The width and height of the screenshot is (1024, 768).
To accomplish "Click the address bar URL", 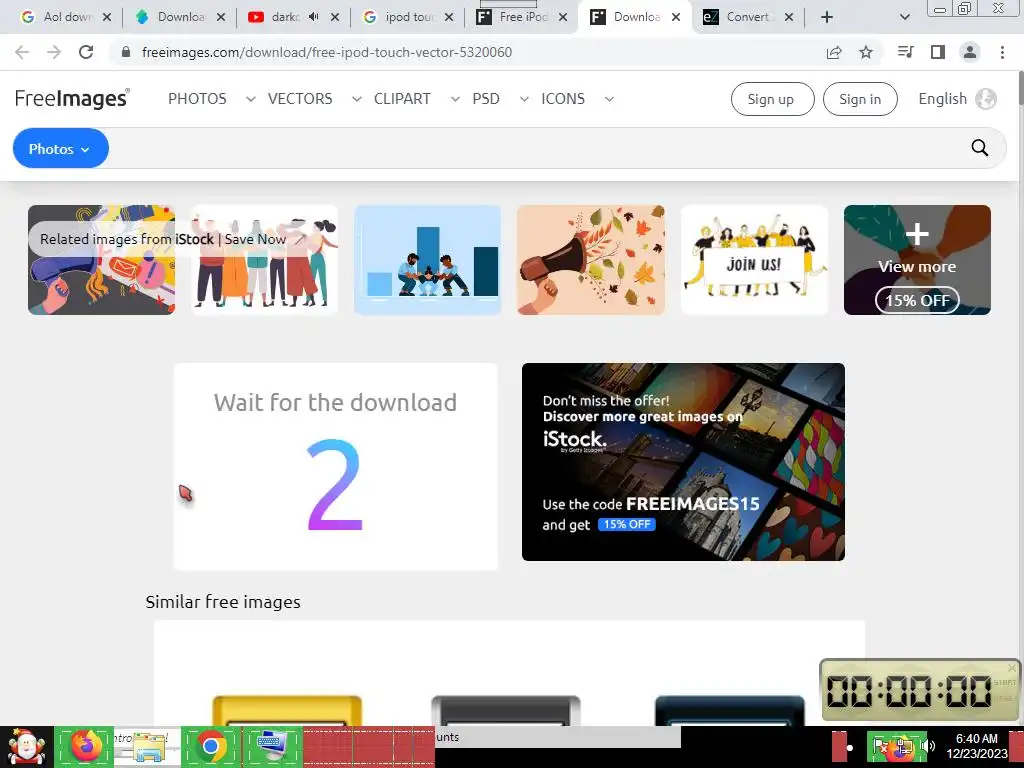I will coord(327,52).
